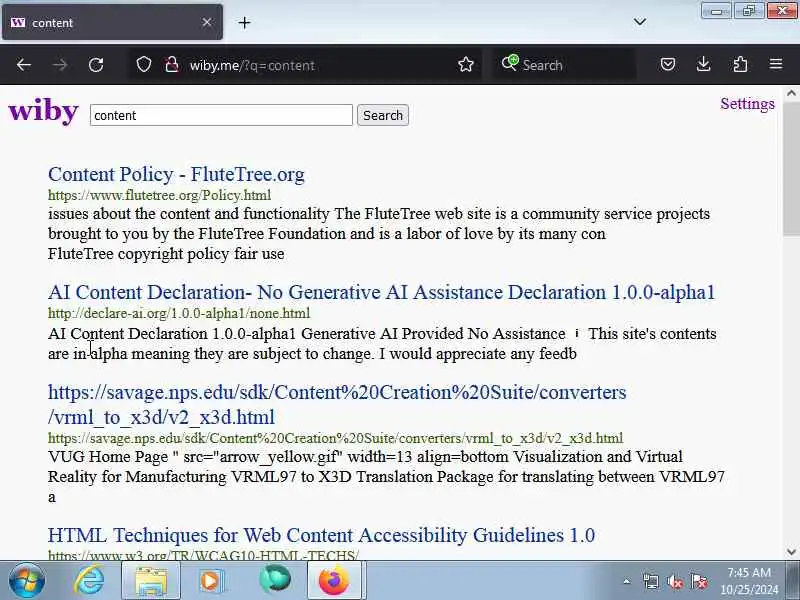Screen dimensions: 800x600
Task: Open network status tray icon
Action: click(x=651, y=581)
